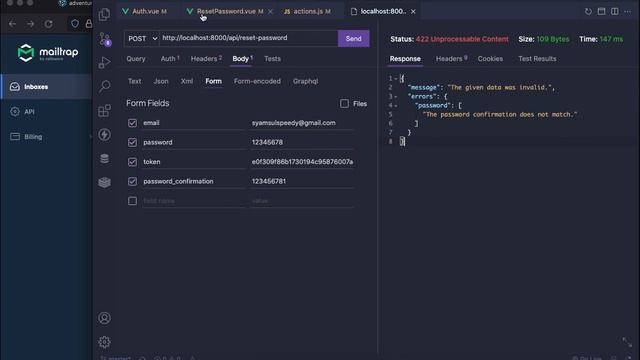
Task: Click the browser shield icon
Action: point(75,24)
